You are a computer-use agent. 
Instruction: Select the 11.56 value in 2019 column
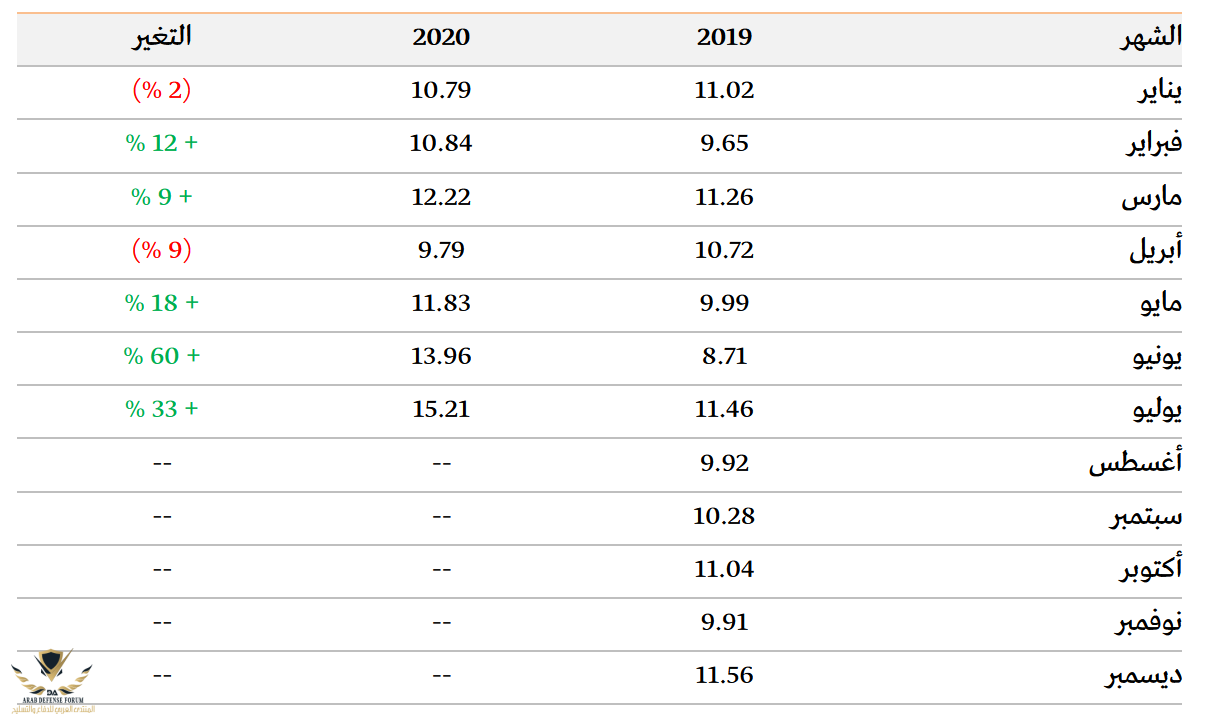click(x=724, y=676)
